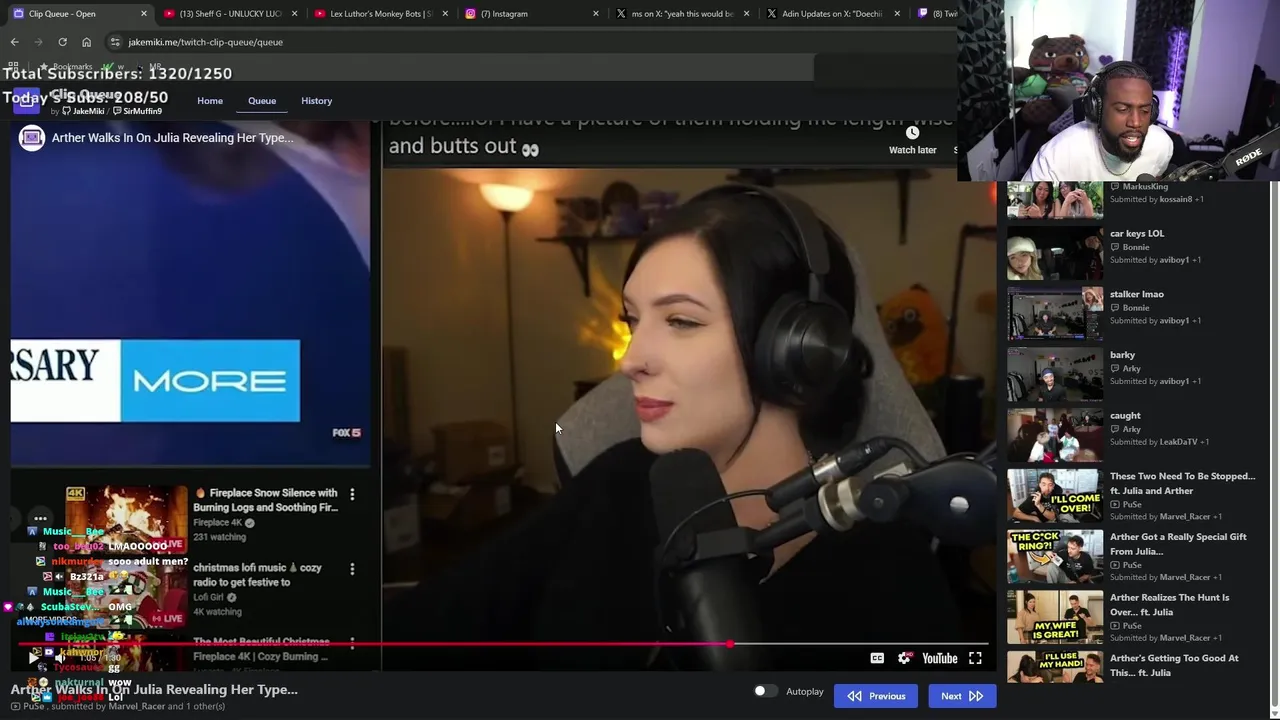Click the '231 watching' text
The height and width of the screenshot is (720, 1280).
point(219,537)
